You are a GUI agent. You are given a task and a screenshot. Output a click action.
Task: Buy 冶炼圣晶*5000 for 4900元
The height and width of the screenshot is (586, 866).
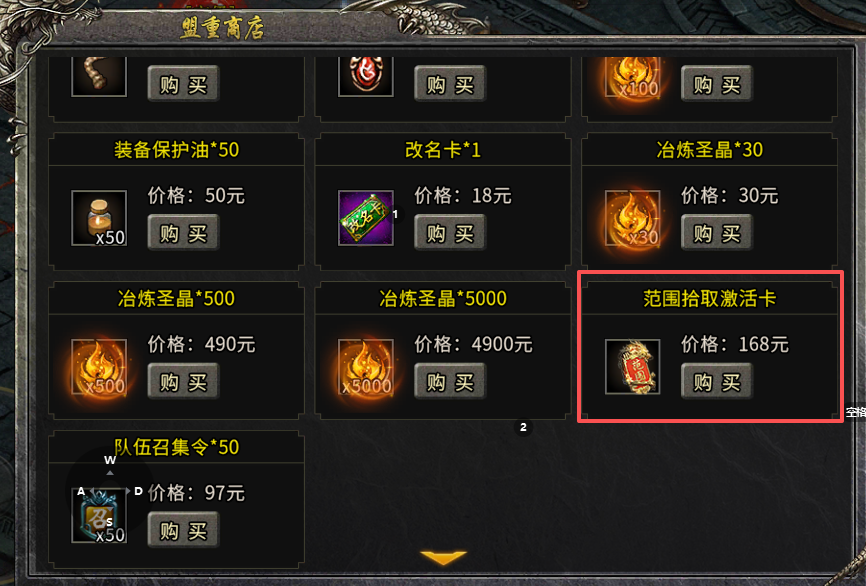point(450,382)
